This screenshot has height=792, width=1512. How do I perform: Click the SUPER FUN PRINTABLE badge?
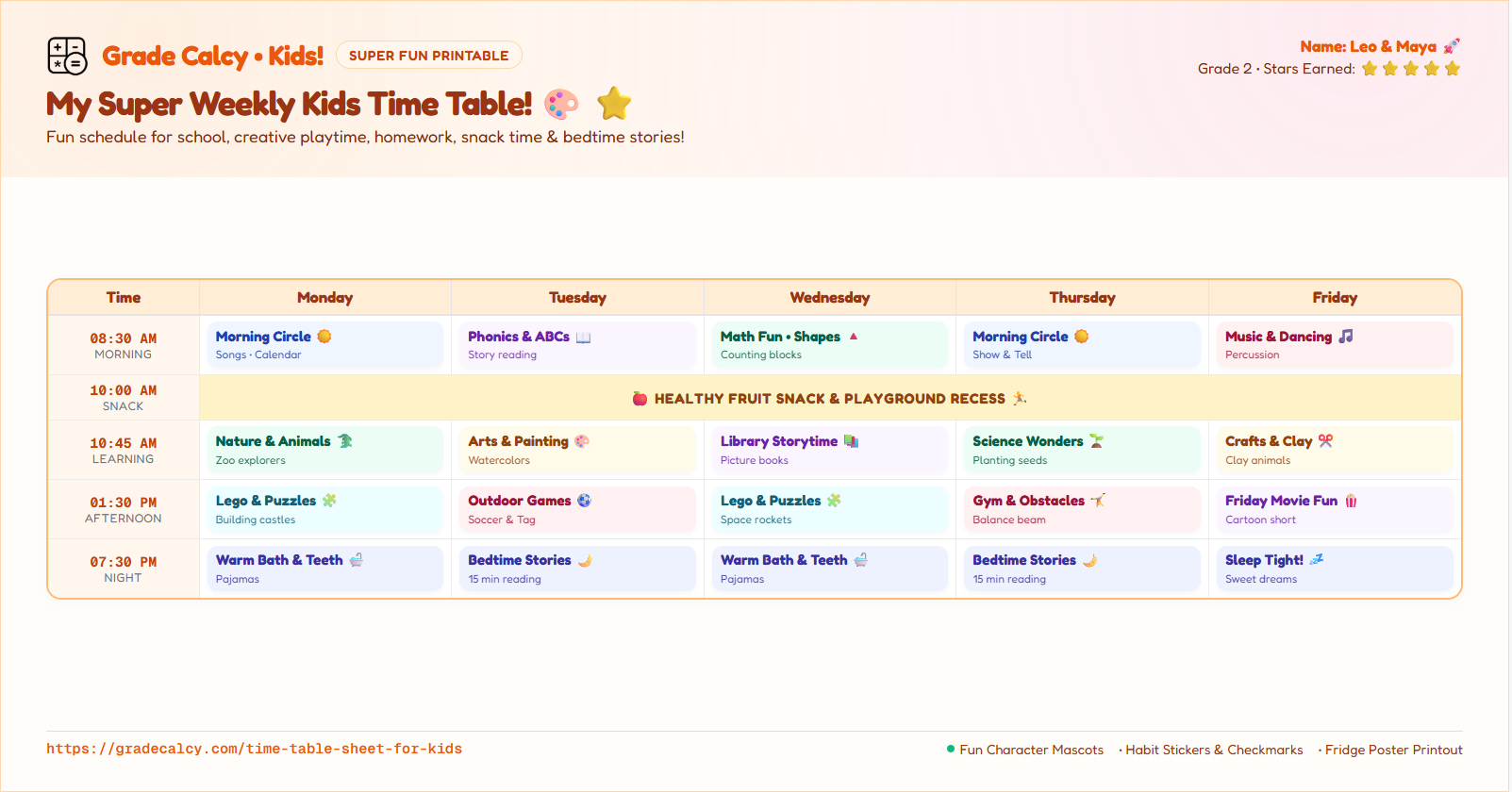coord(429,56)
